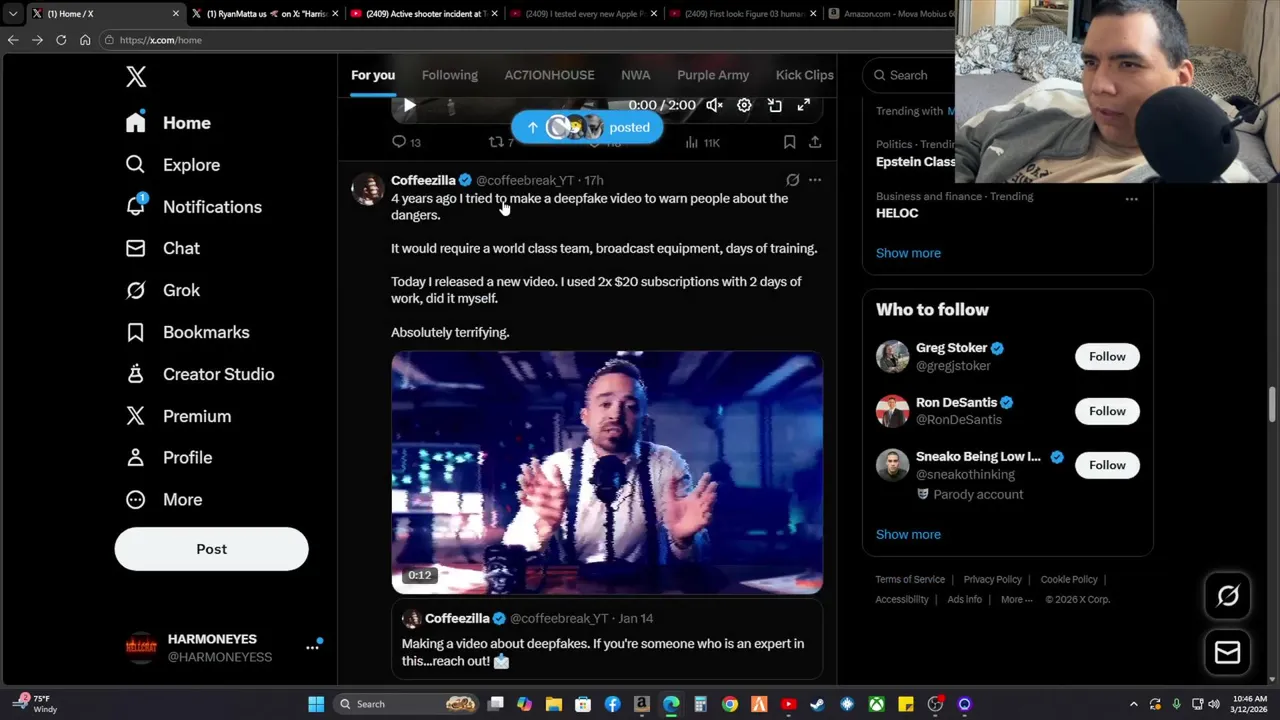
Task: Switch to the NWA tab
Action: click(636, 75)
